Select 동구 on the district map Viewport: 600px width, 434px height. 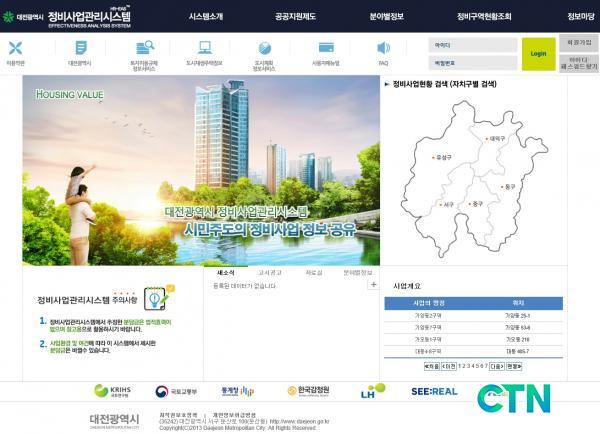tap(509, 187)
